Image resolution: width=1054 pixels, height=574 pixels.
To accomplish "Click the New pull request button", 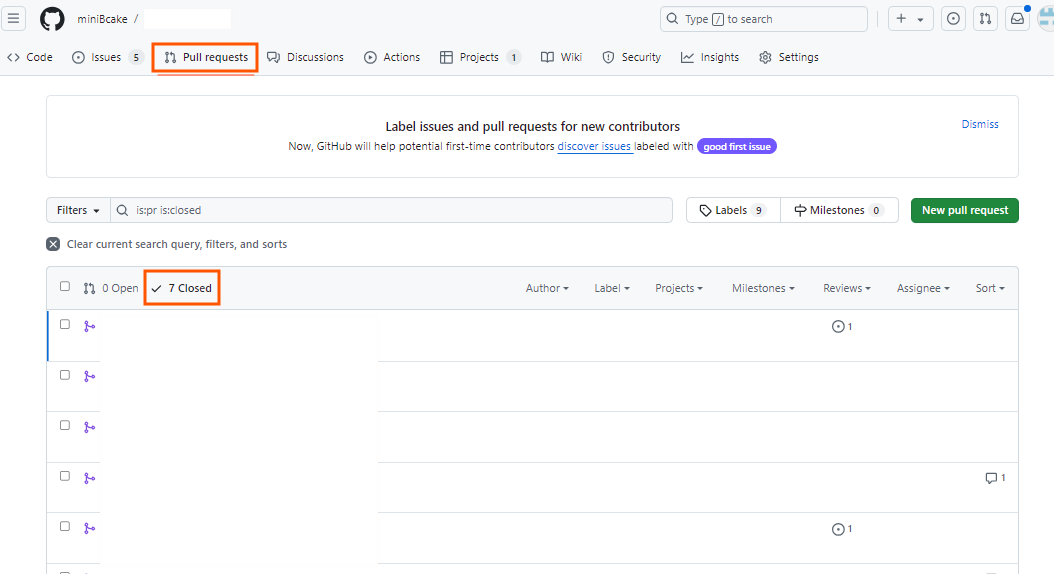I will [965, 210].
